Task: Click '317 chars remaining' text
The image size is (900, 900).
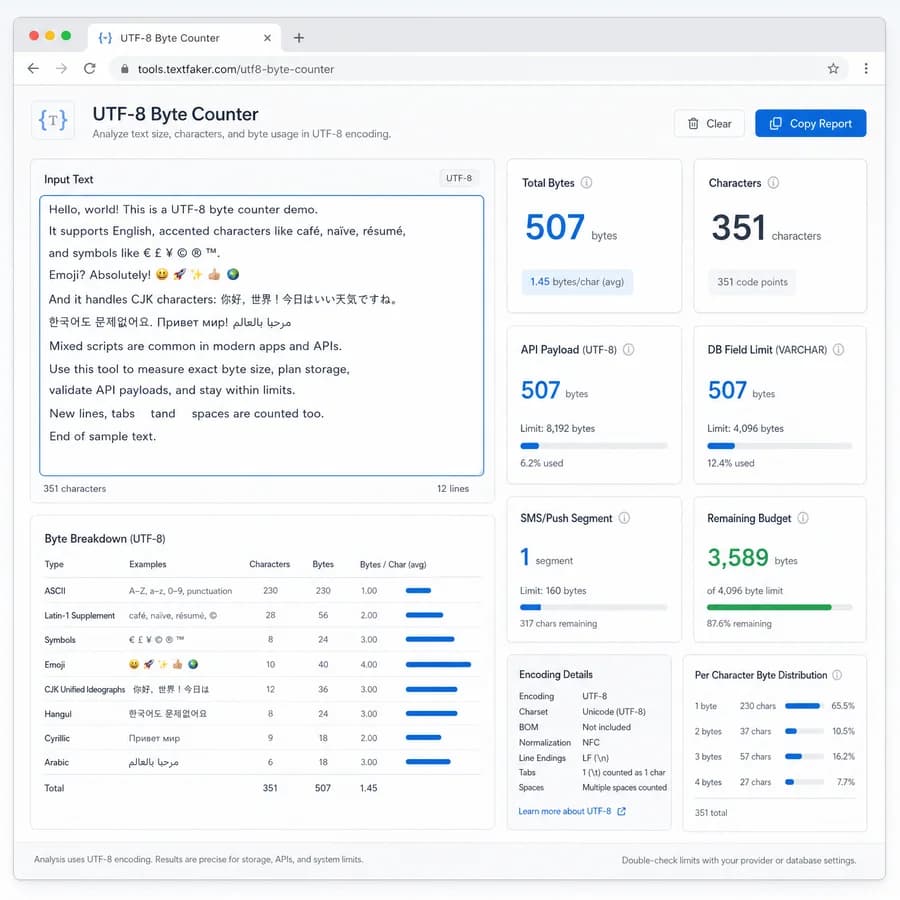Action: coord(558,623)
